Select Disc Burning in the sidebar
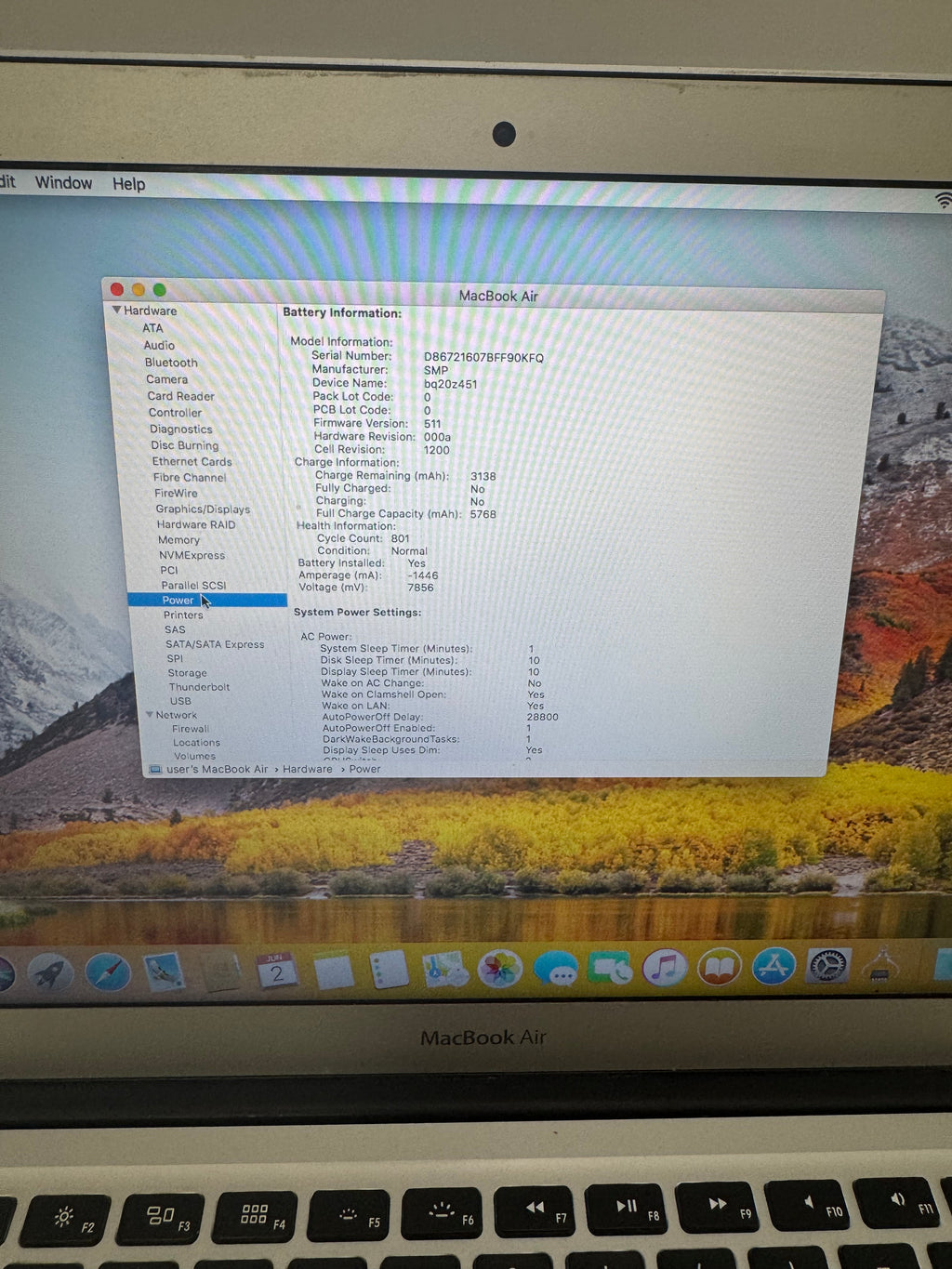This screenshot has width=952, height=1269. click(x=185, y=445)
